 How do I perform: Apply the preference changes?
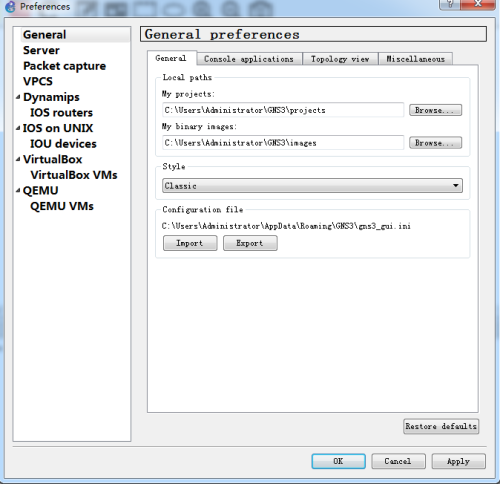click(x=458, y=461)
